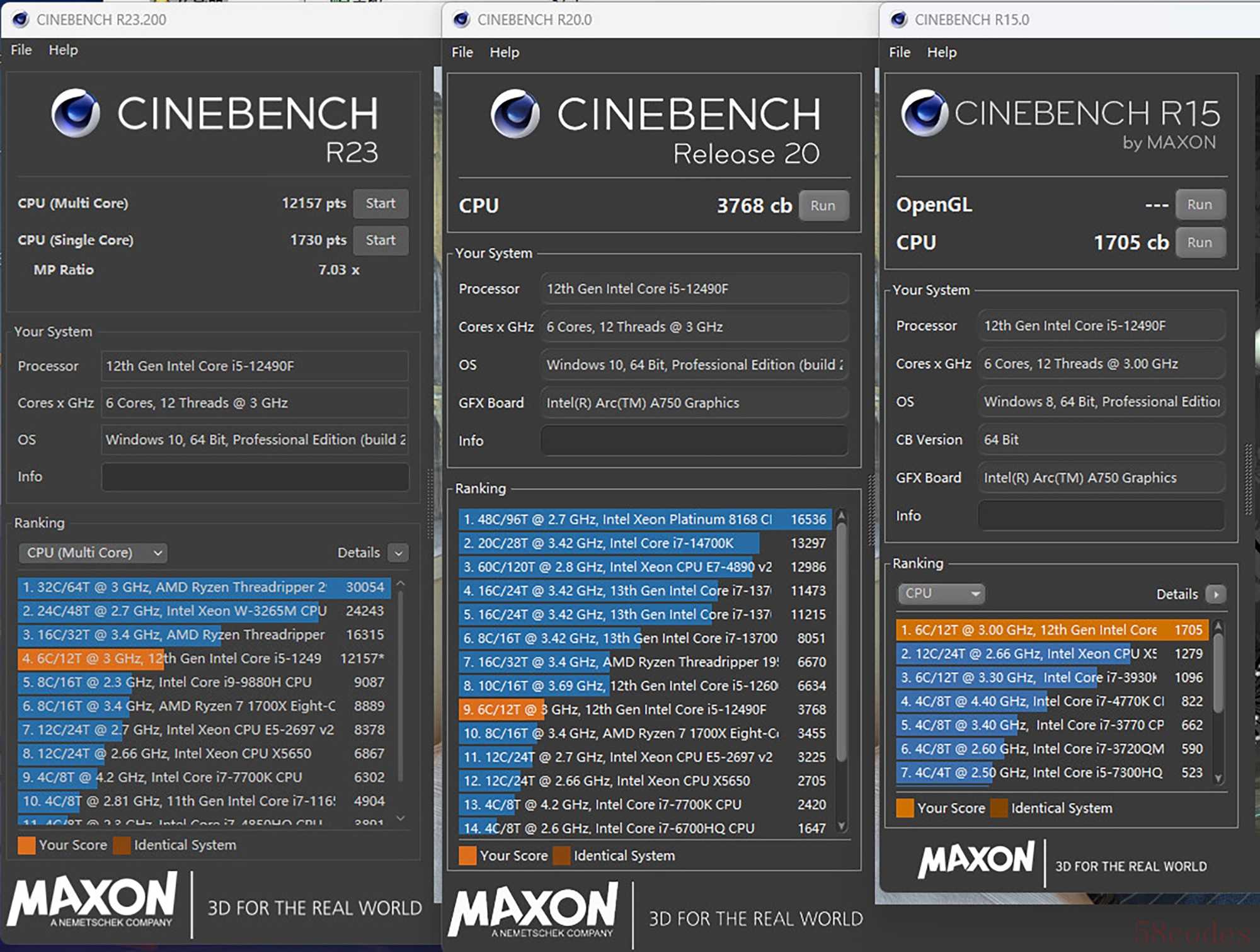Click the 1705 cb CPU score in R15
The height and width of the screenshot is (952, 1260).
coord(1131,243)
